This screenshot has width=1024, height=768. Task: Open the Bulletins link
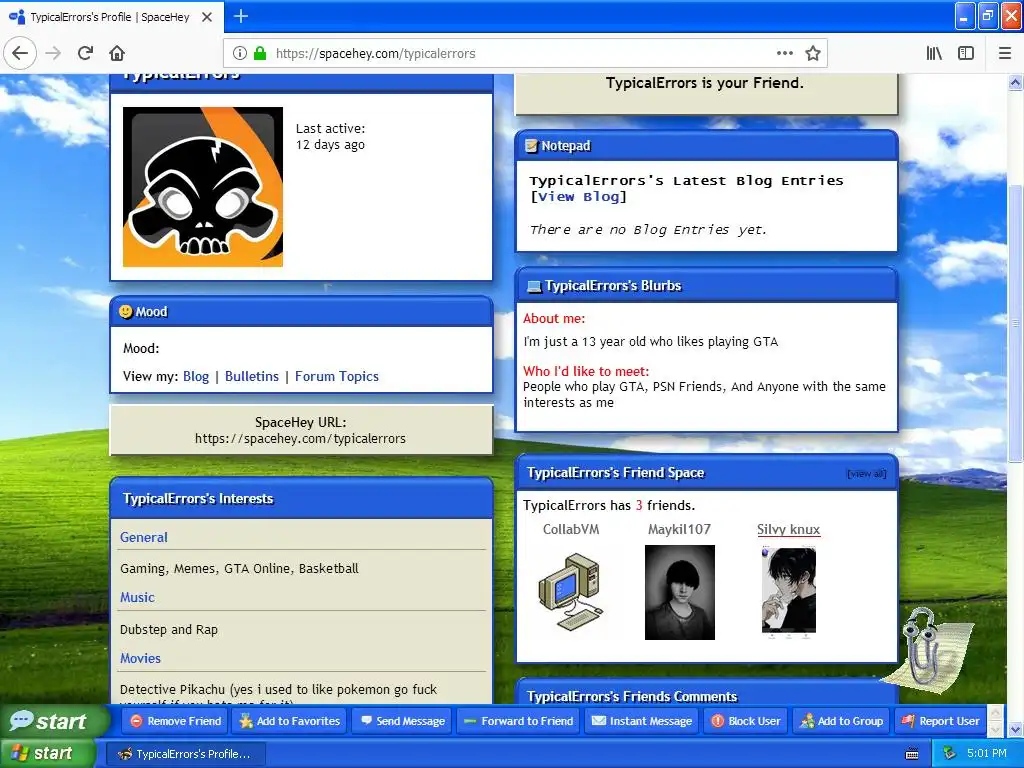251,376
